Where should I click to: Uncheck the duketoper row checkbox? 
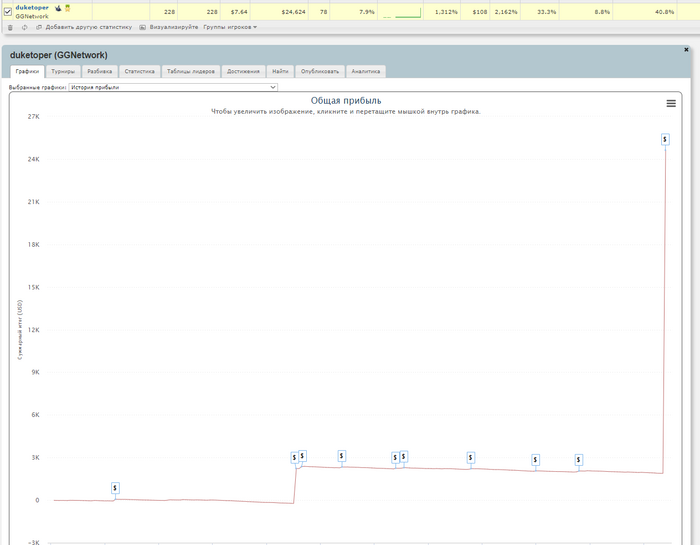[8, 12]
